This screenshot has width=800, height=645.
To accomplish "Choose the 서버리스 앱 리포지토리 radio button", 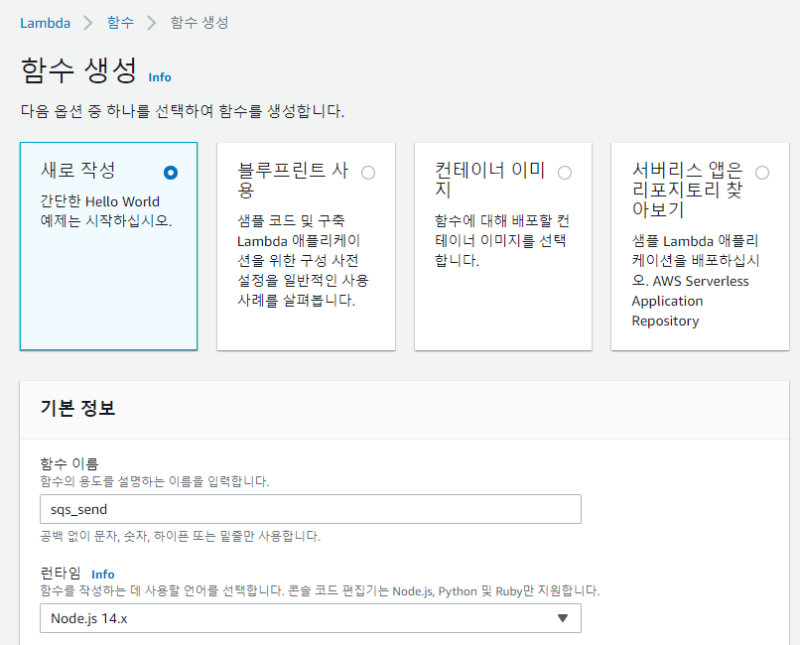I will coord(762,172).
